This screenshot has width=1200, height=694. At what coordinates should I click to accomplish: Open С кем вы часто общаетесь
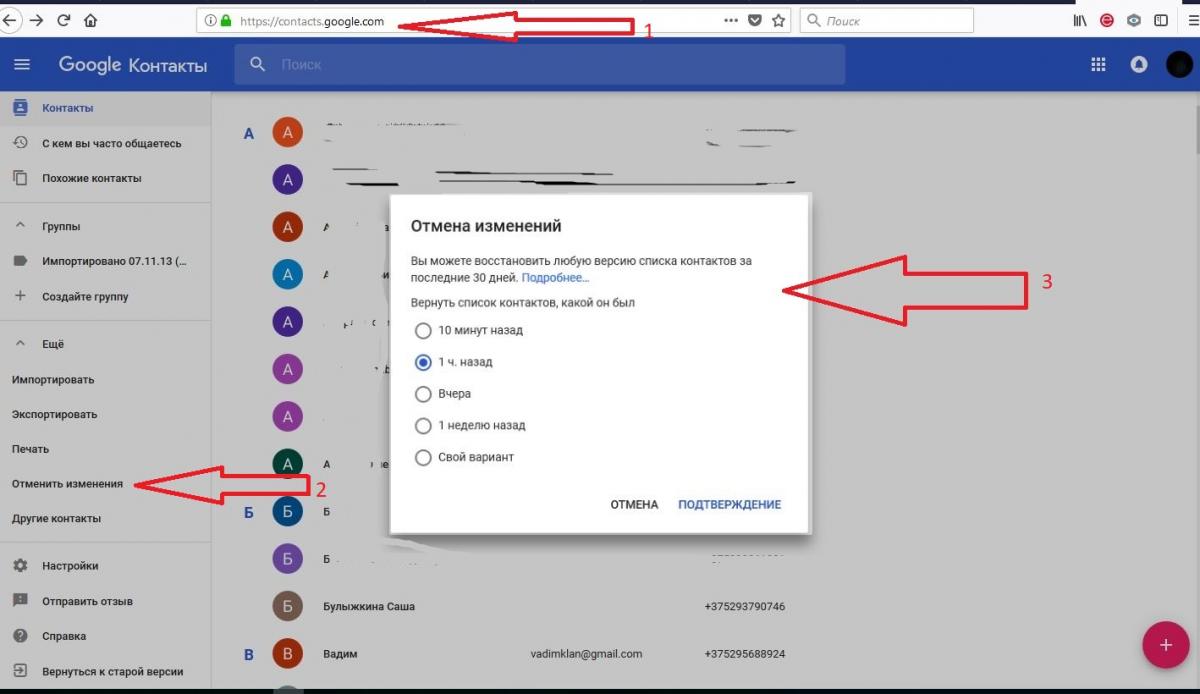(x=106, y=143)
